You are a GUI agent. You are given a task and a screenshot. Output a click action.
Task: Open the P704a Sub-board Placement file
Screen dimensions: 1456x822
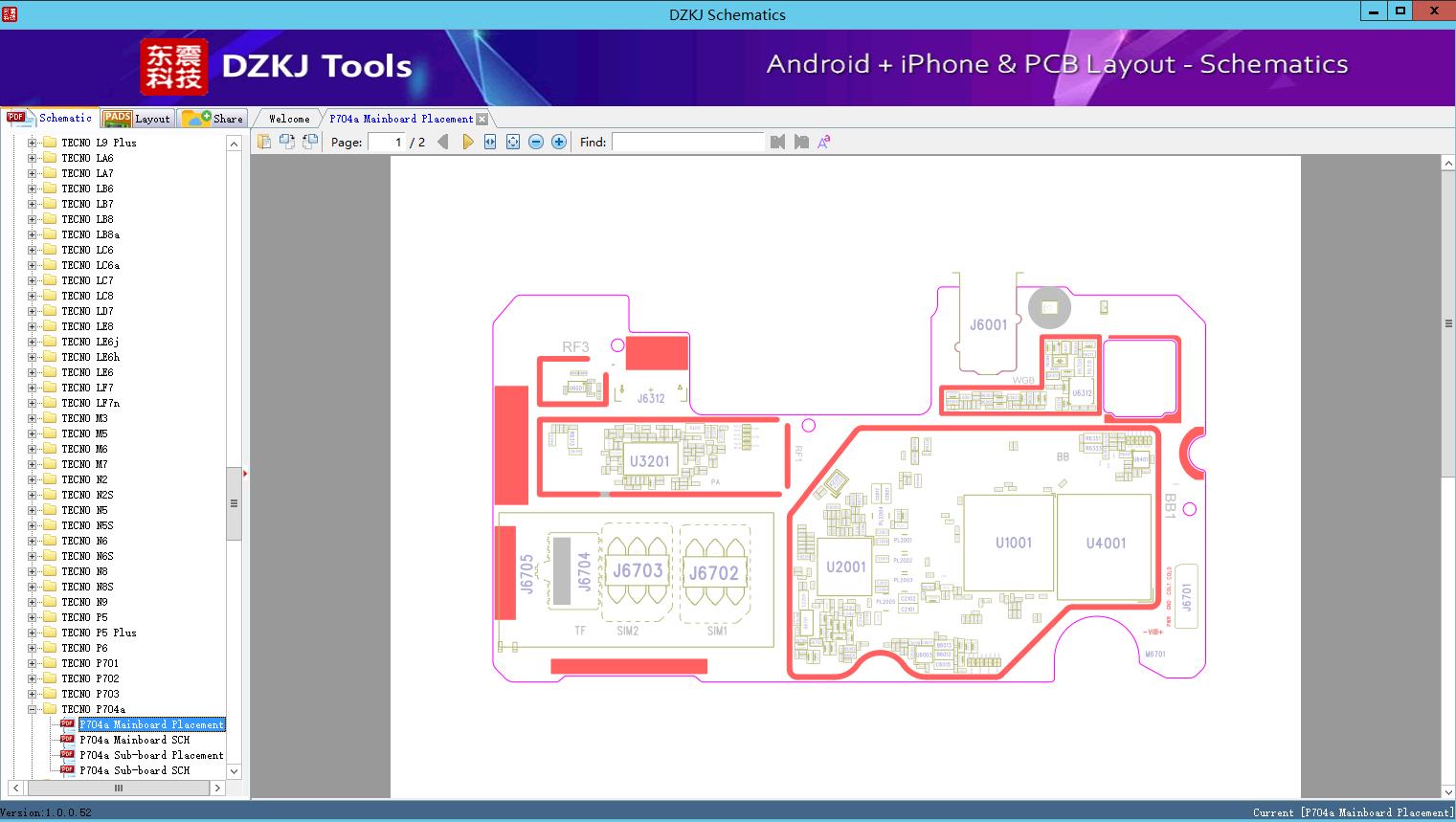[x=151, y=755]
